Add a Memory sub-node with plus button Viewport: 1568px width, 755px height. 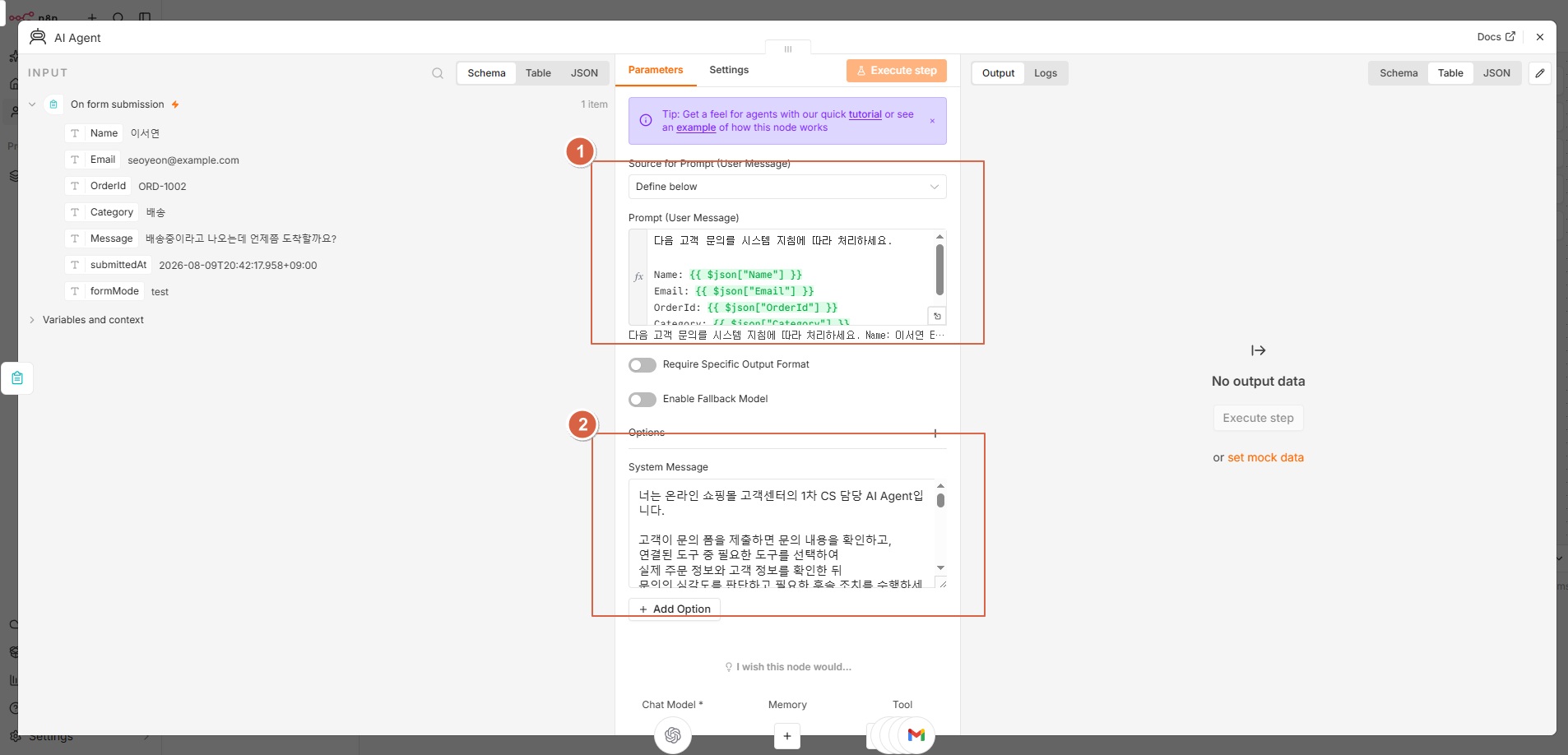click(787, 736)
